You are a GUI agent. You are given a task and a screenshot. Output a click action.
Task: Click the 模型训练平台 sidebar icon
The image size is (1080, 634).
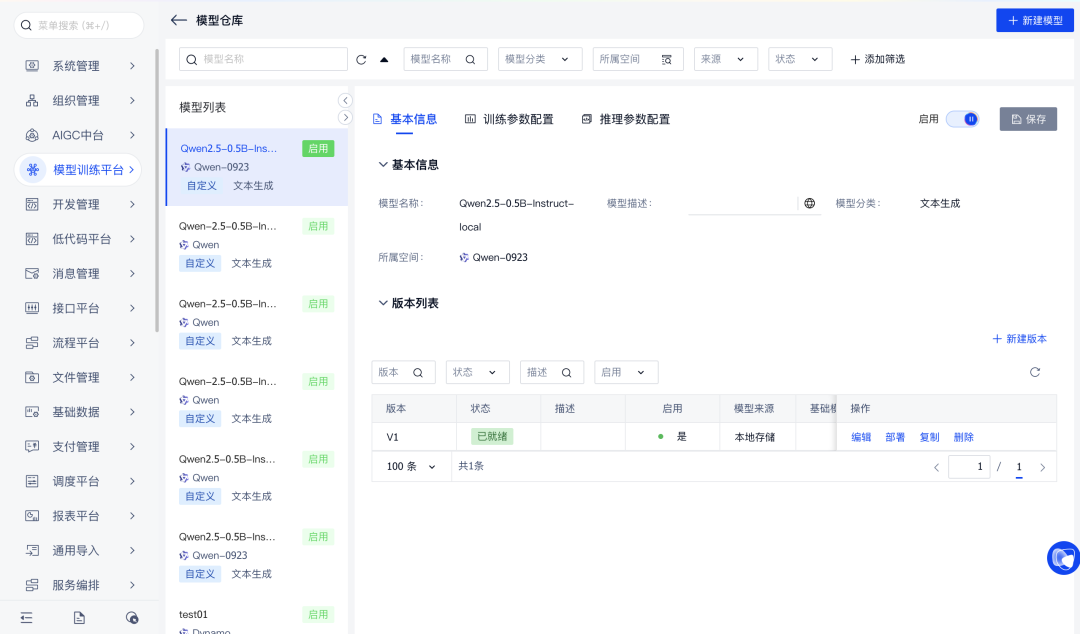pyautogui.click(x=32, y=170)
